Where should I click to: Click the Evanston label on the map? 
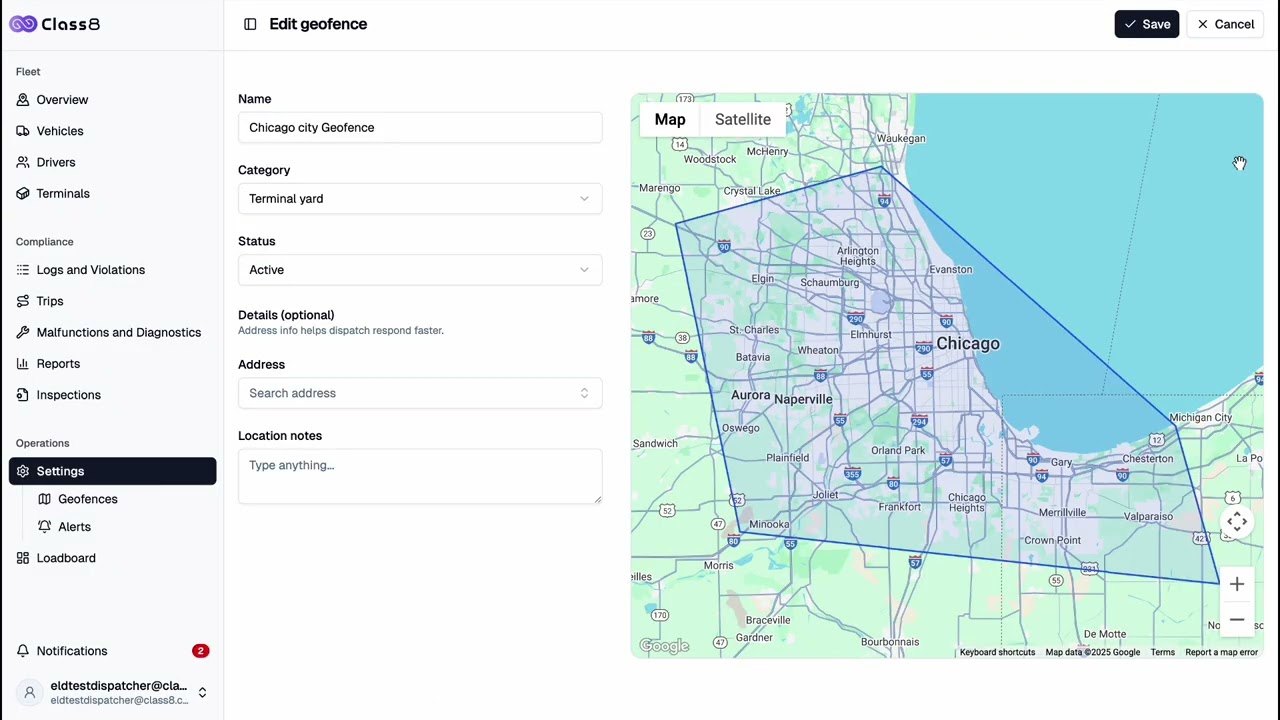coord(950,269)
